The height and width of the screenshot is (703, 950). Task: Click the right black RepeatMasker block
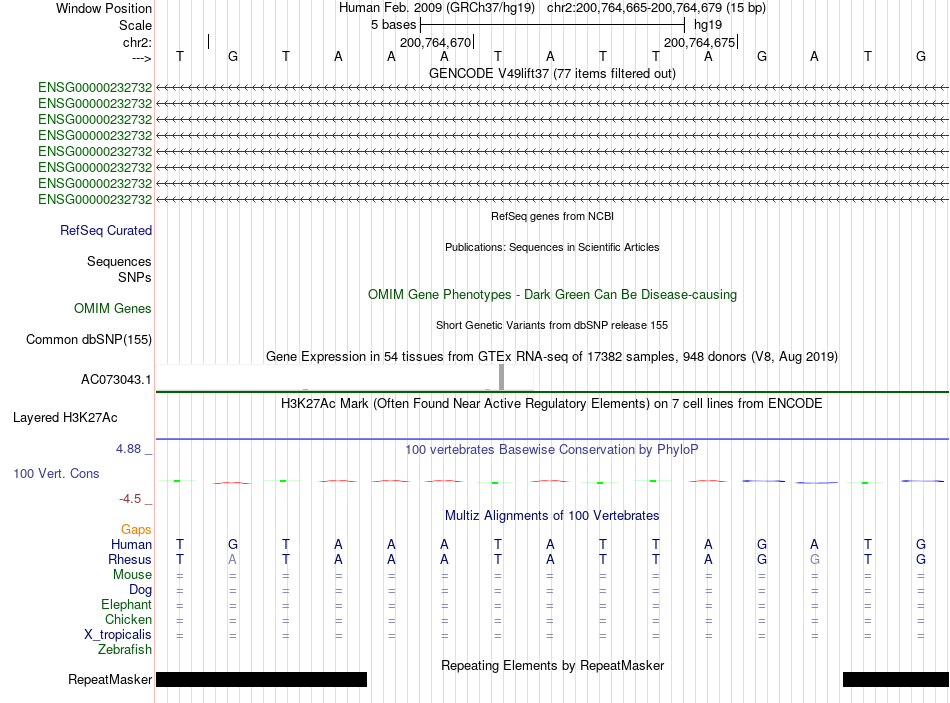pyautogui.click(x=895, y=679)
